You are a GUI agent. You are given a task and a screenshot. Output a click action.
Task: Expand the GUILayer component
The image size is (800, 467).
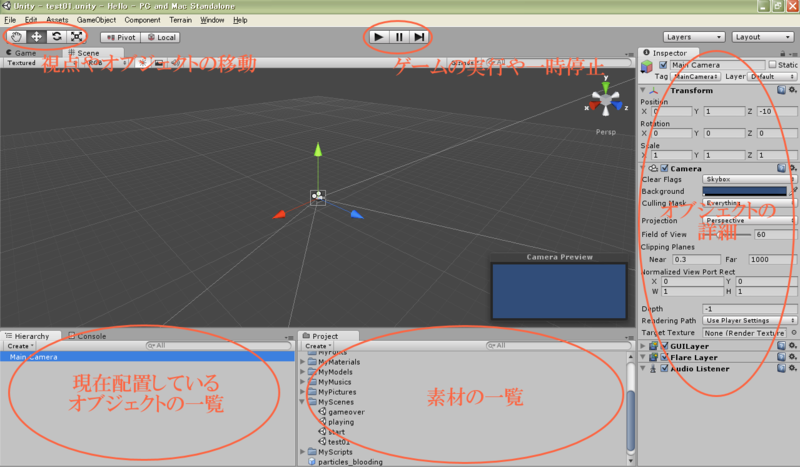643,346
